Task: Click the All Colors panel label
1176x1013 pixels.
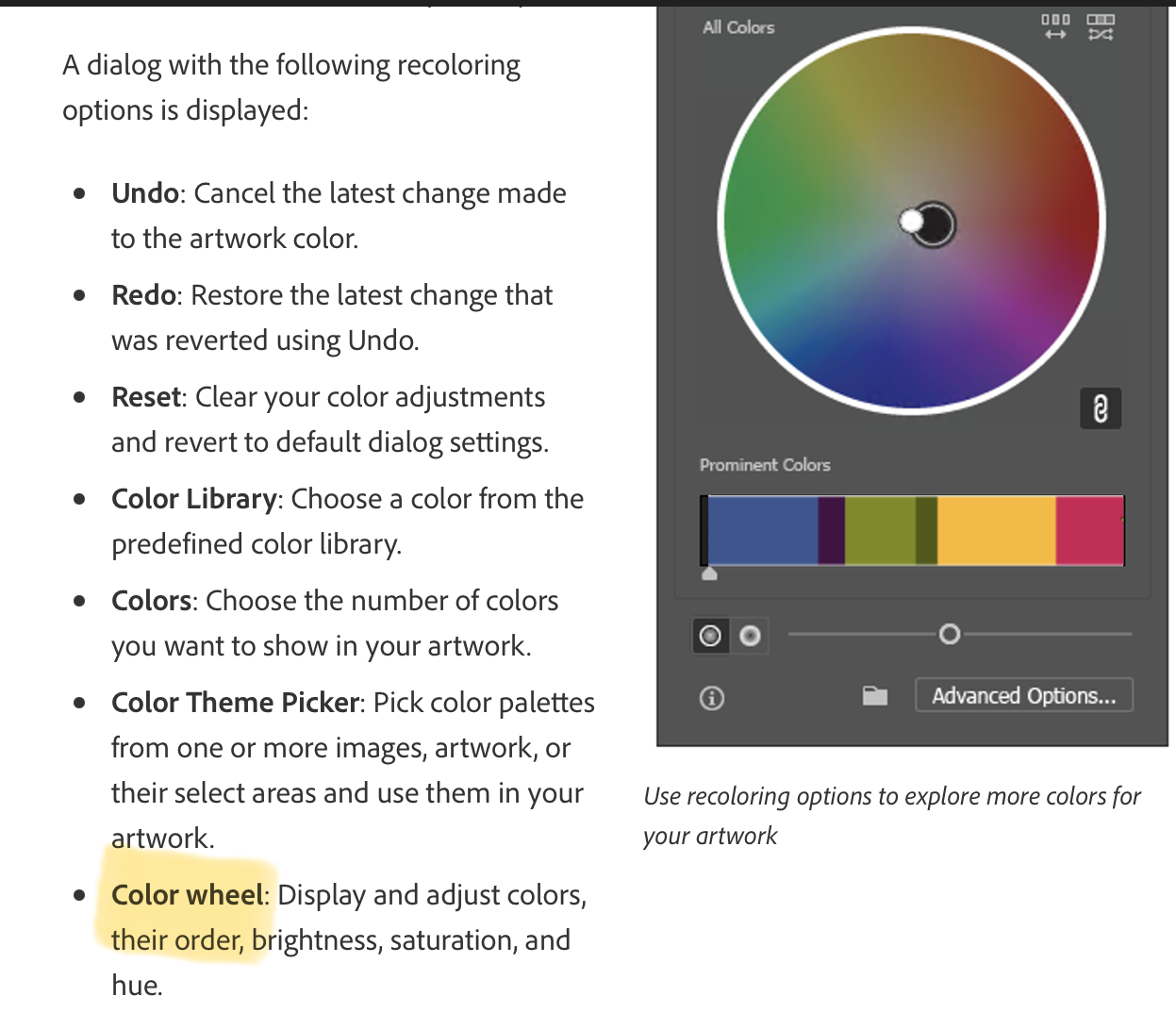Action: click(737, 27)
